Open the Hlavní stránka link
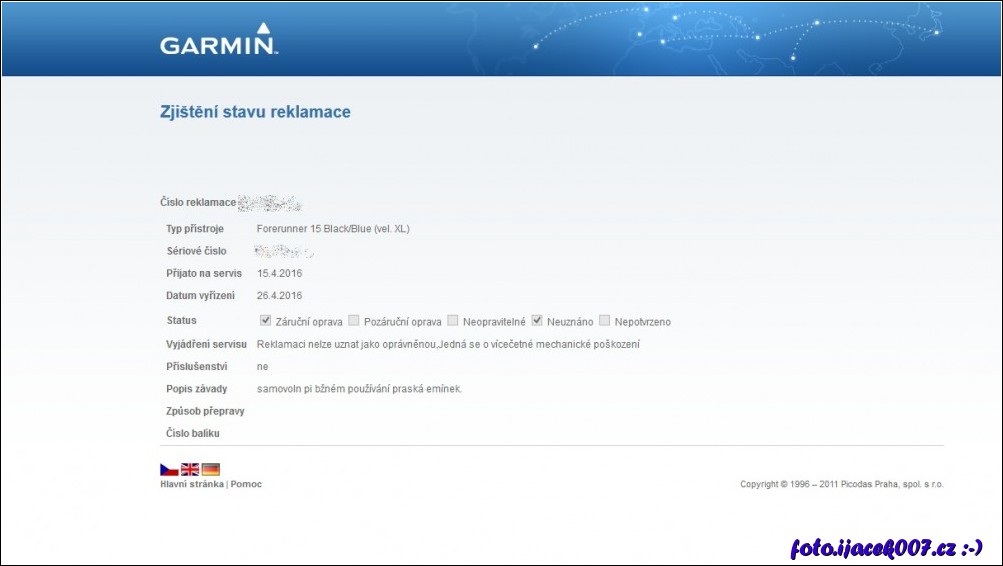1003x566 pixels. (192, 484)
